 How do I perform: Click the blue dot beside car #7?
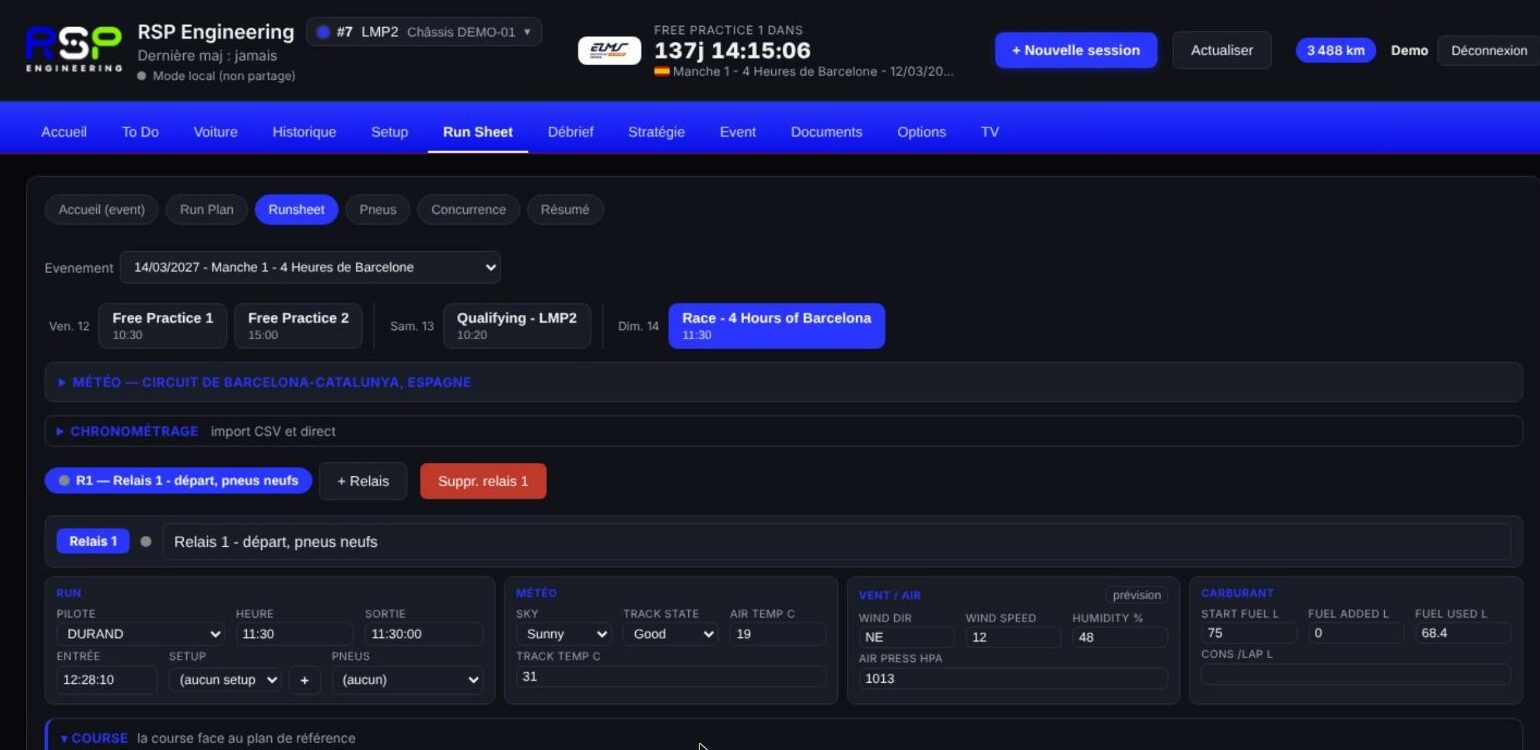point(322,32)
